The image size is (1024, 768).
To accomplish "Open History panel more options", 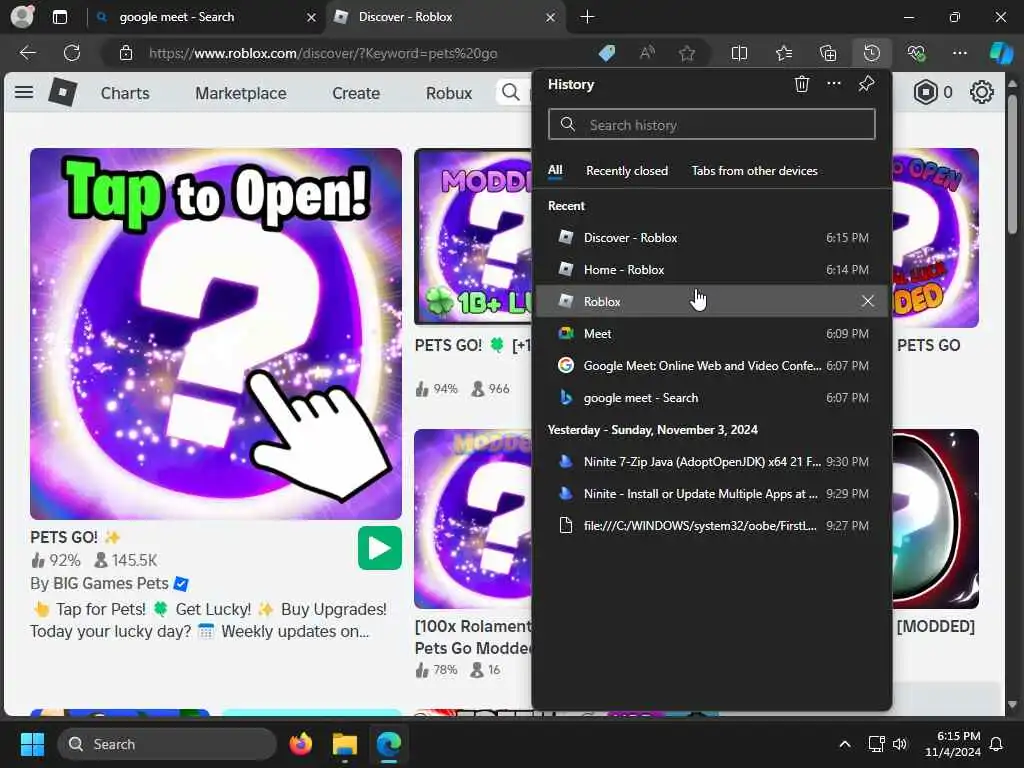I will pyautogui.click(x=834, y=84).
